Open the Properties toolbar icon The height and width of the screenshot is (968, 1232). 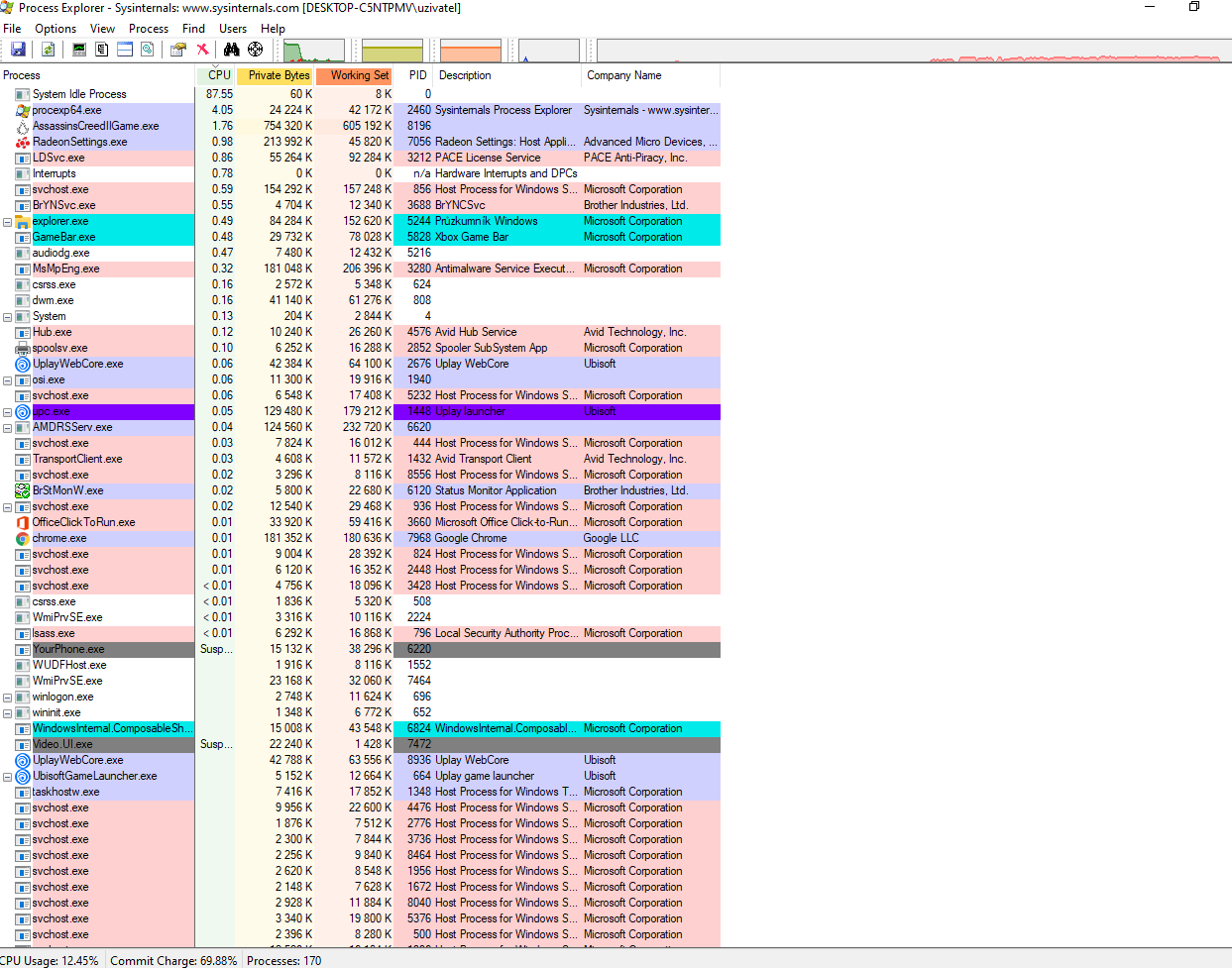point(178,49)
